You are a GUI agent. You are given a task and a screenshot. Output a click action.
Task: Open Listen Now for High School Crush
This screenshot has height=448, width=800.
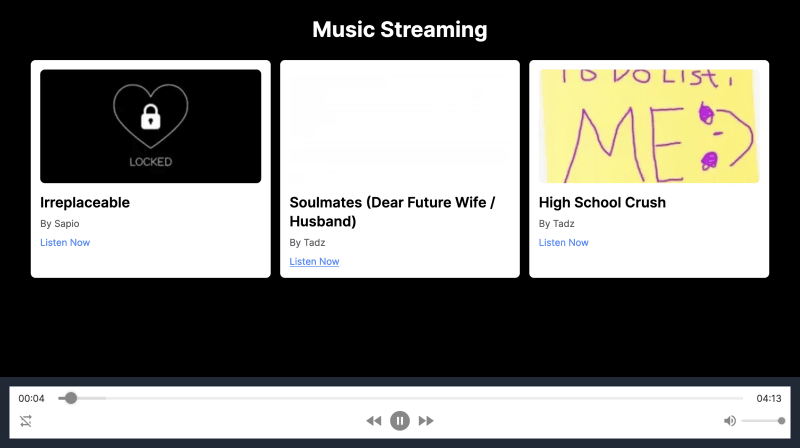(x=563, y=242)
